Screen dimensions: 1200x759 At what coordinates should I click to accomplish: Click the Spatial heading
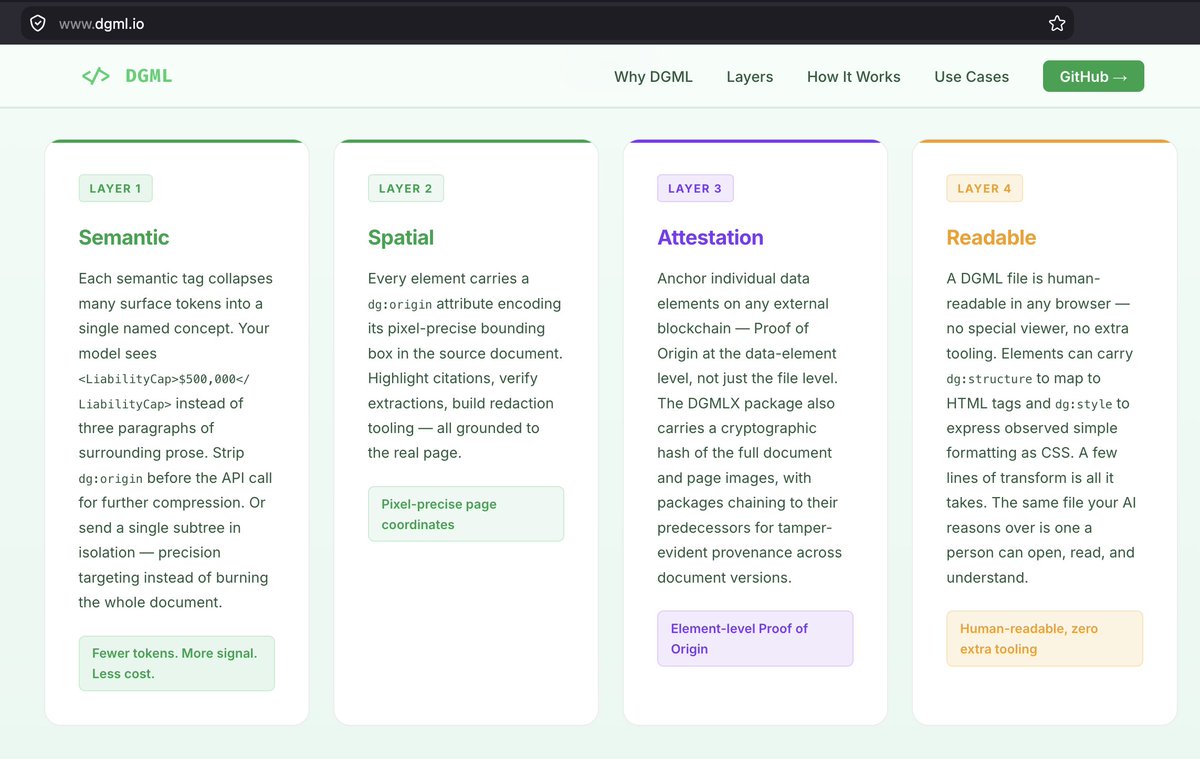pyautogui.click(x=401, y=237)
